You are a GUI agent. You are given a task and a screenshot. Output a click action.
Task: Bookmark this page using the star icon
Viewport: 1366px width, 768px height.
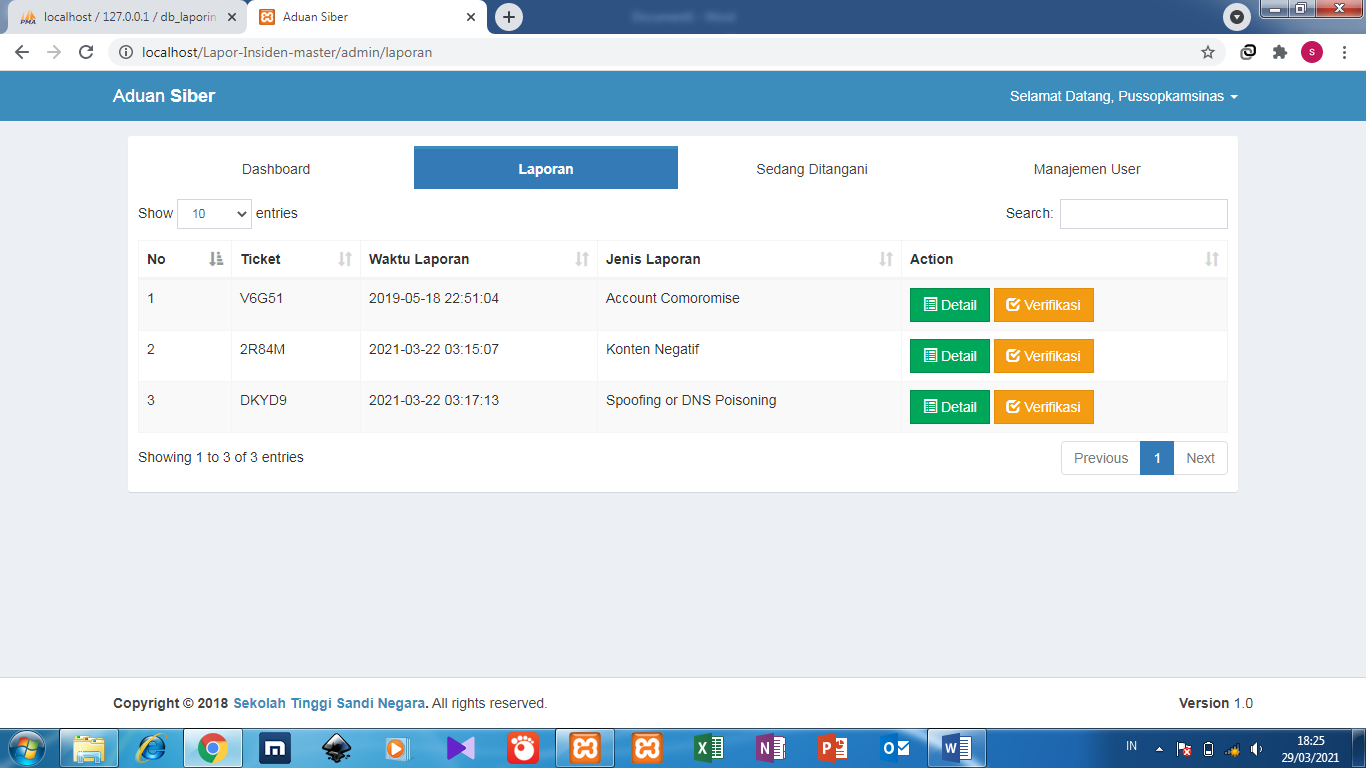(x=1209, y=51)
